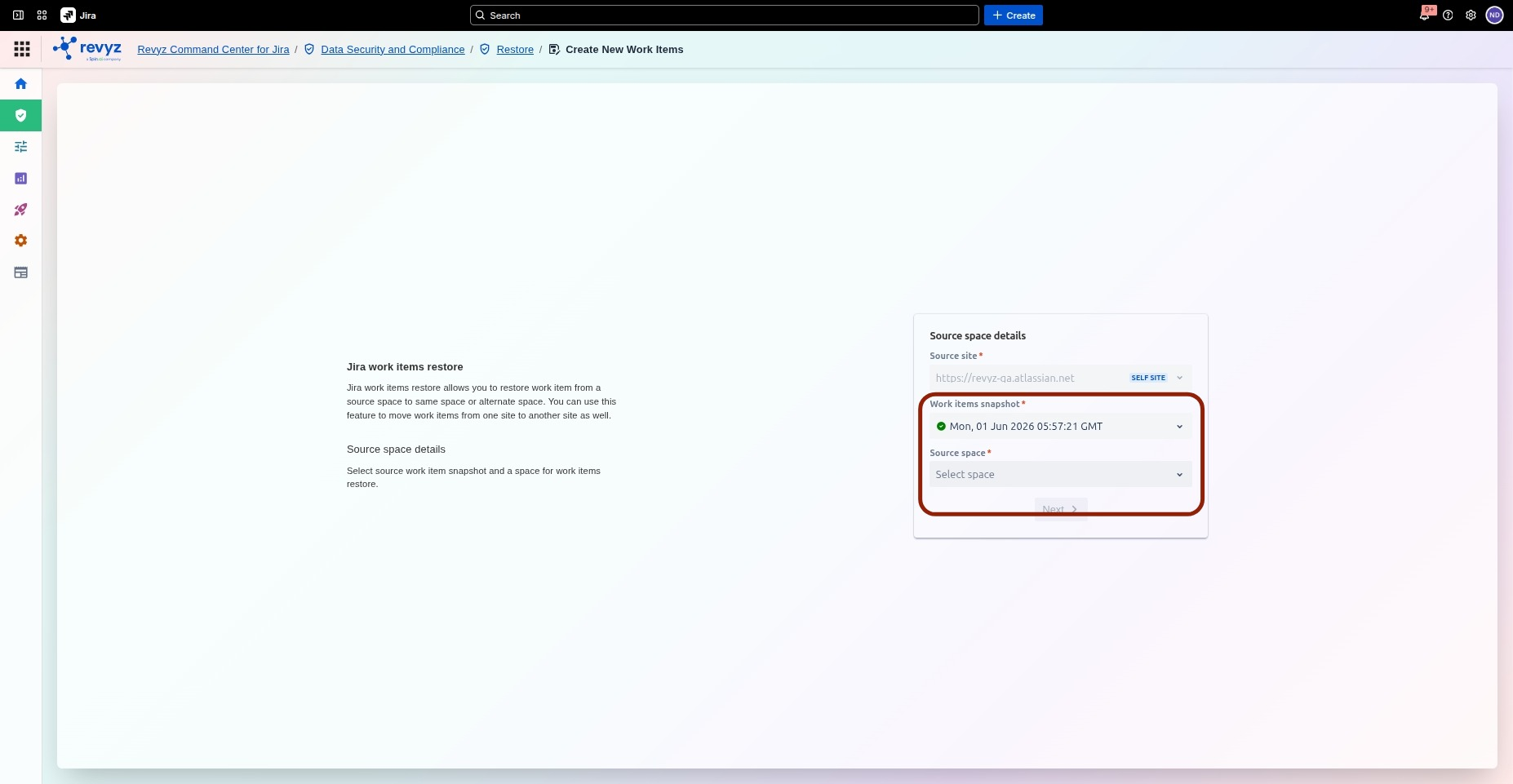1513x784 pixels.
Task: Open the notifications bell icon
Action: tap(1425, 15)
